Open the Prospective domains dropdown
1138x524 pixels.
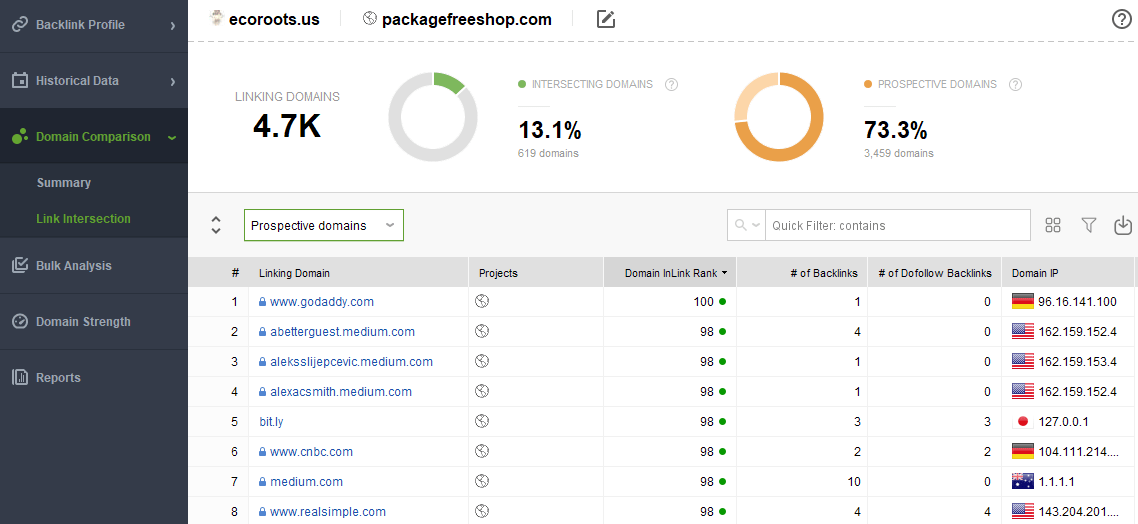coord(324,225)
